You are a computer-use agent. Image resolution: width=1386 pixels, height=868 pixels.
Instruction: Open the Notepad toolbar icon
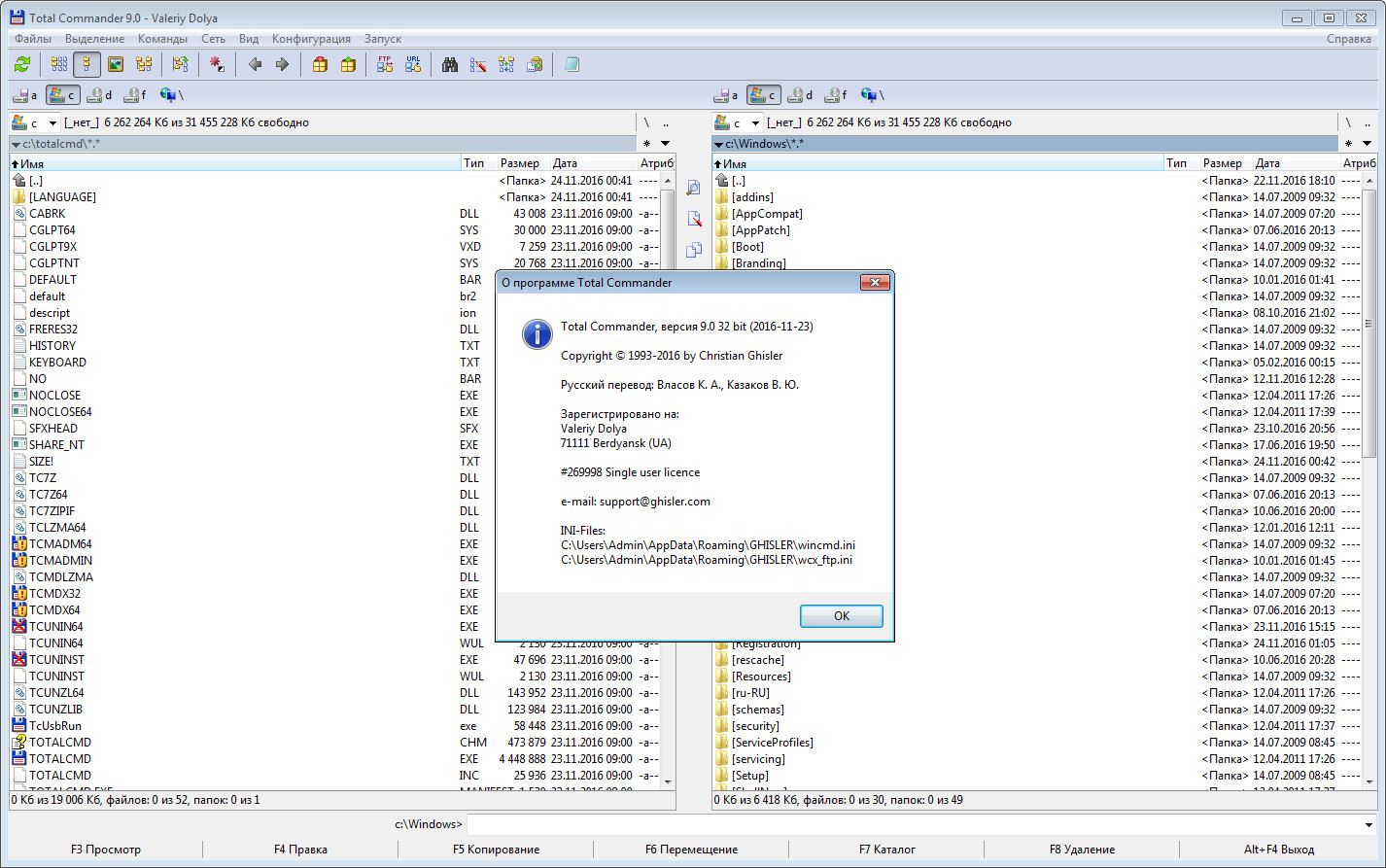(572, 64)
